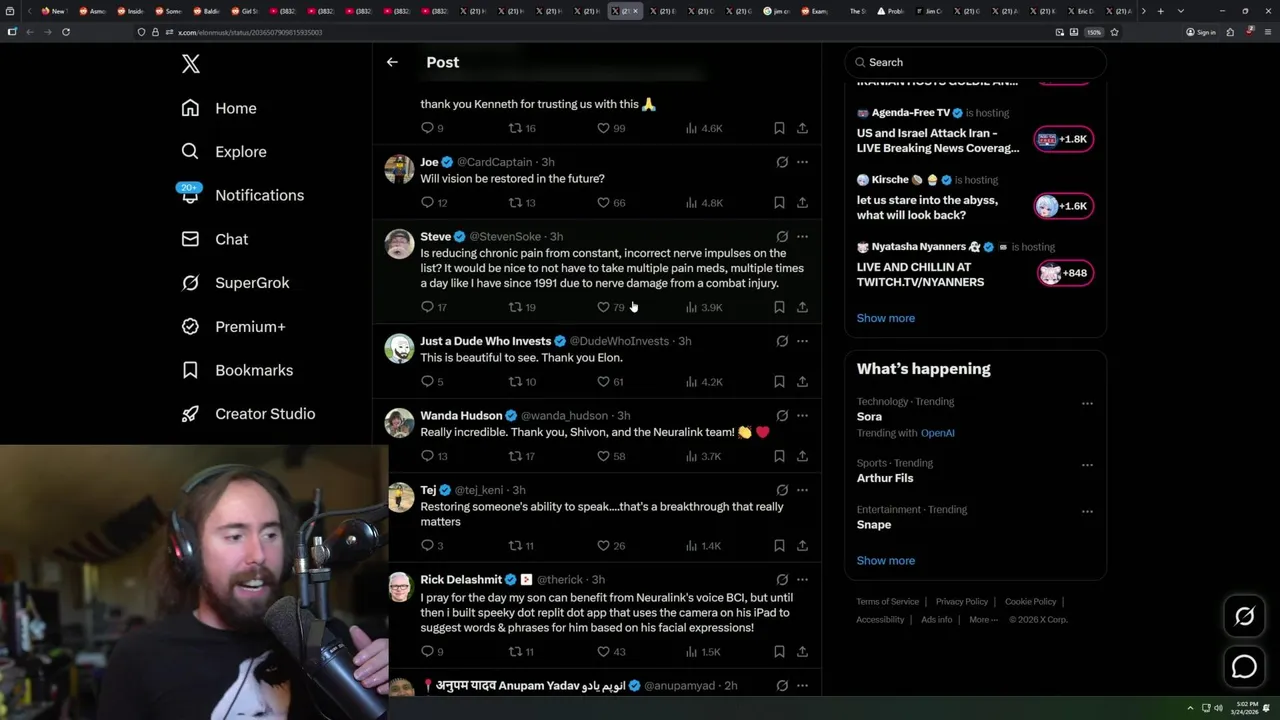Open more options for Snape trend
1280x720 pixels.
pos(1087,512)
